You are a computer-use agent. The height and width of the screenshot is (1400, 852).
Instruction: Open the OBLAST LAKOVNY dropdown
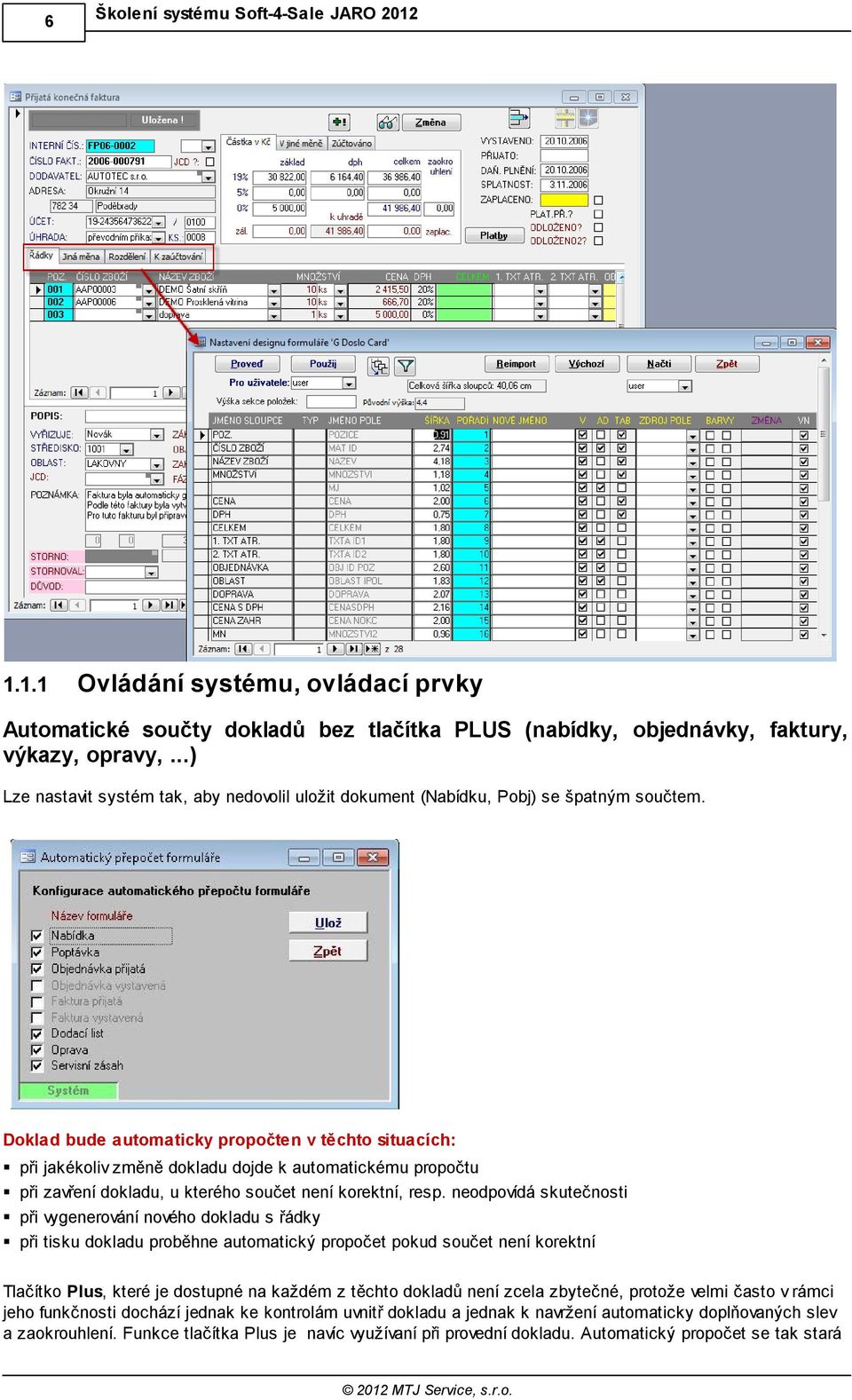point(157,464)
